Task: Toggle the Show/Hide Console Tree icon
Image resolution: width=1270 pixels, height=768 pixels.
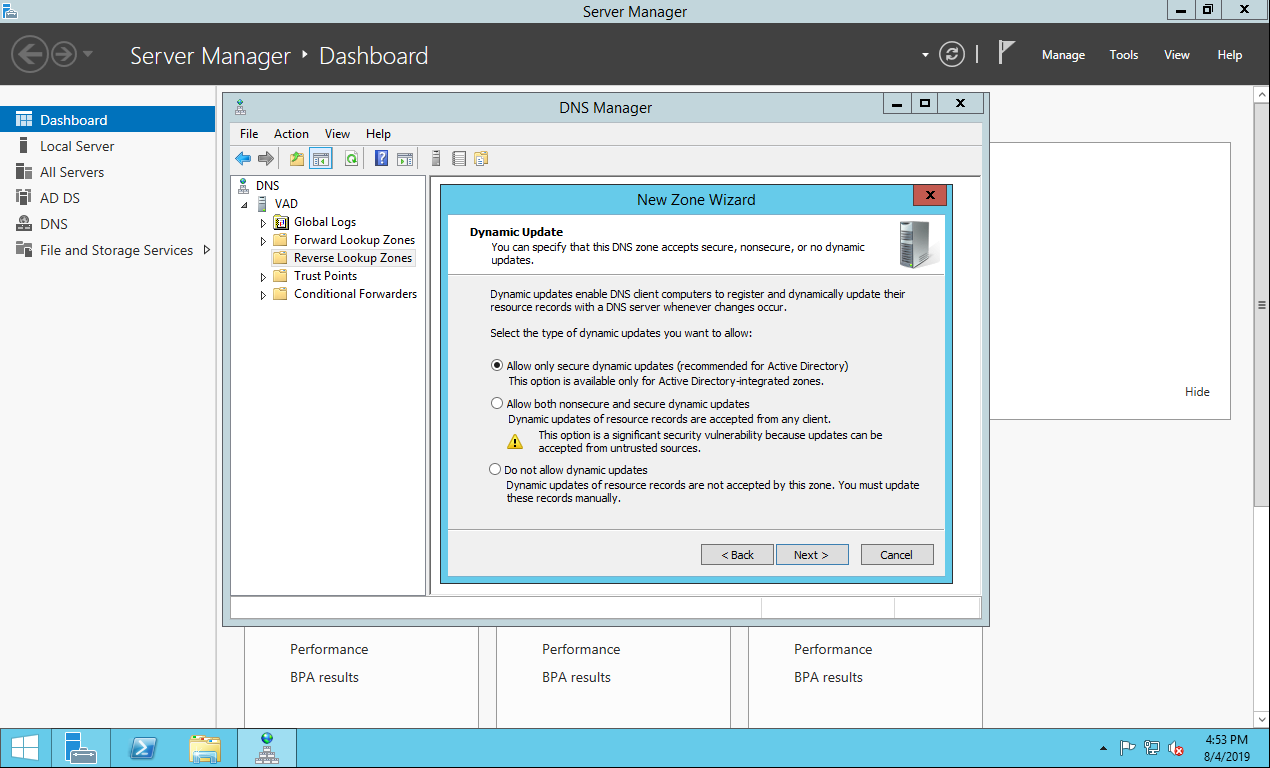Action: pyautogui.click(x=321, y=158)
